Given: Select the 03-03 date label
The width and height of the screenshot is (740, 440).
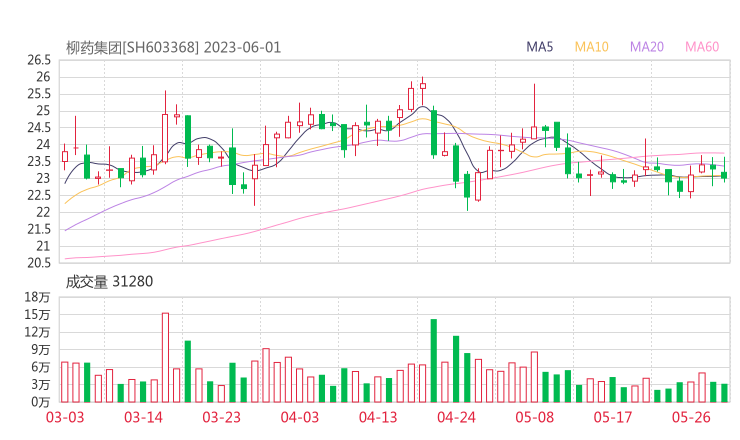Looking at the screenshot, I should (65, 417).
